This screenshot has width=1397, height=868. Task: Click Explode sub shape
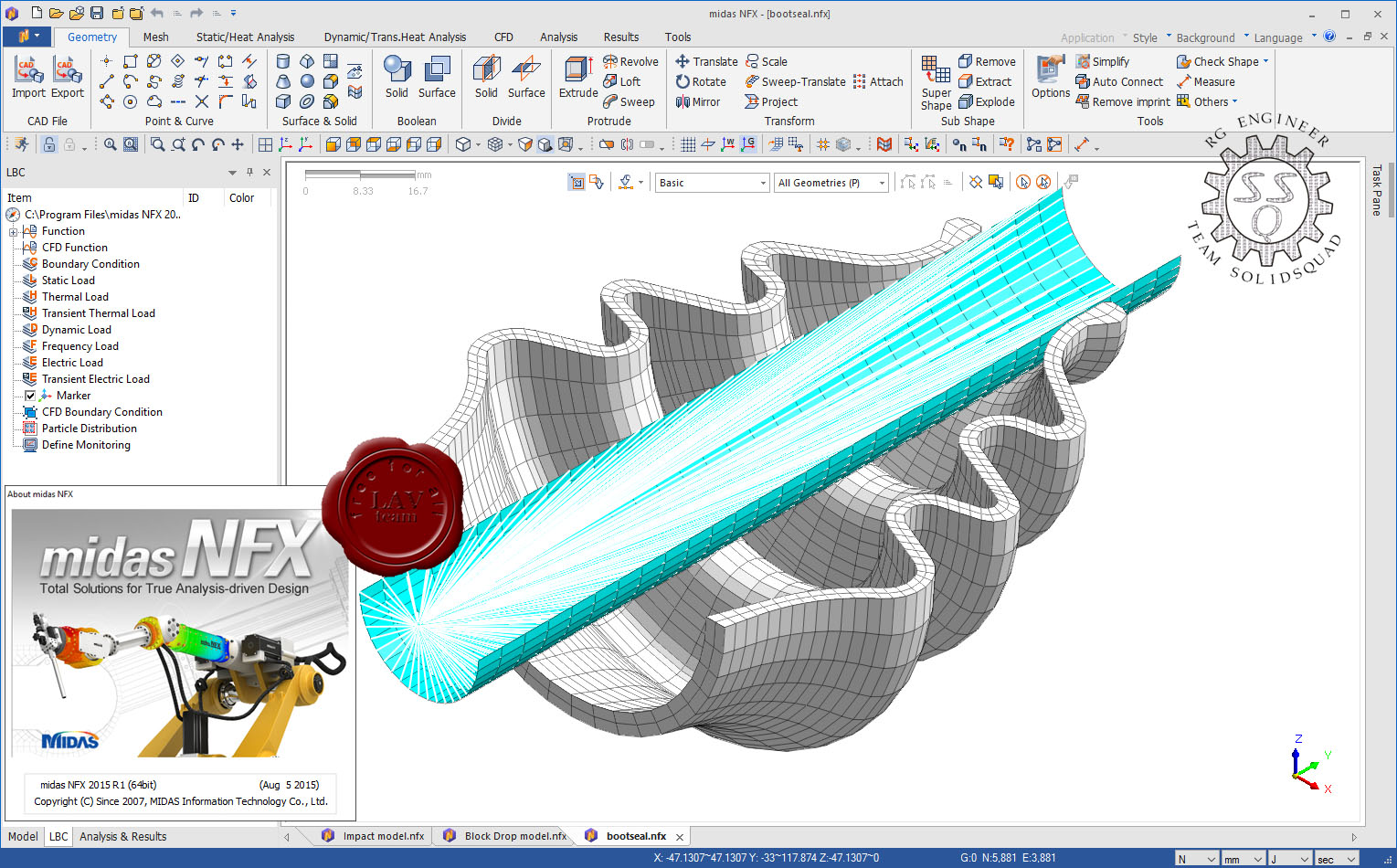pos(987,101)
